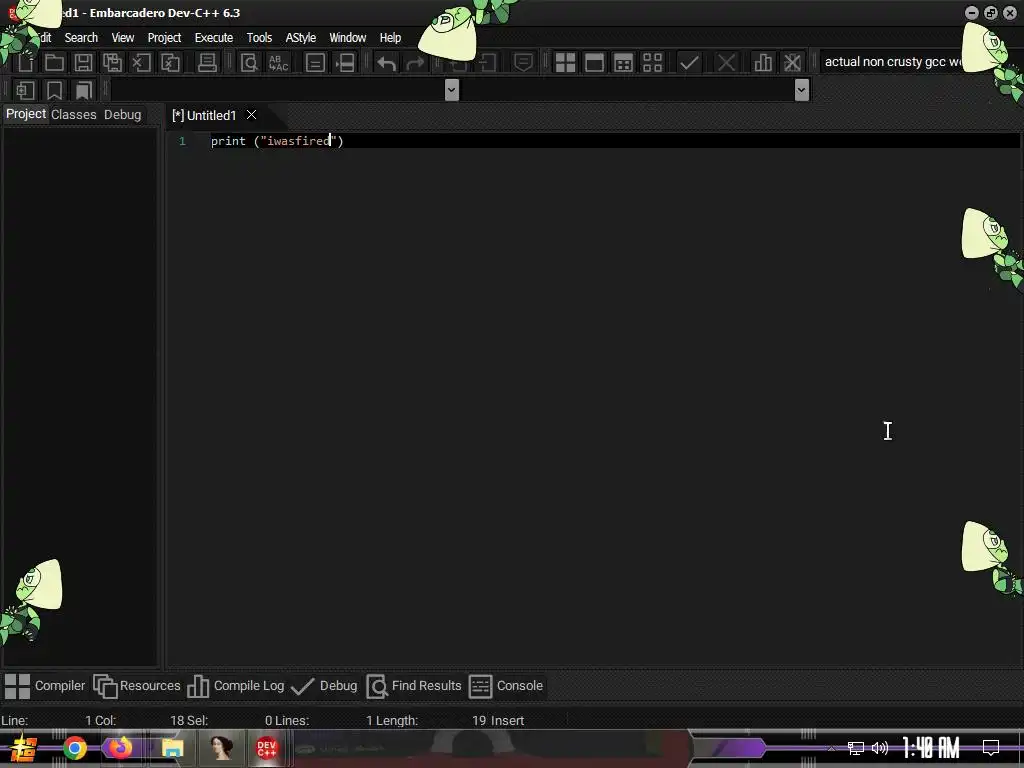Compile using the four-squares icon

565,63
